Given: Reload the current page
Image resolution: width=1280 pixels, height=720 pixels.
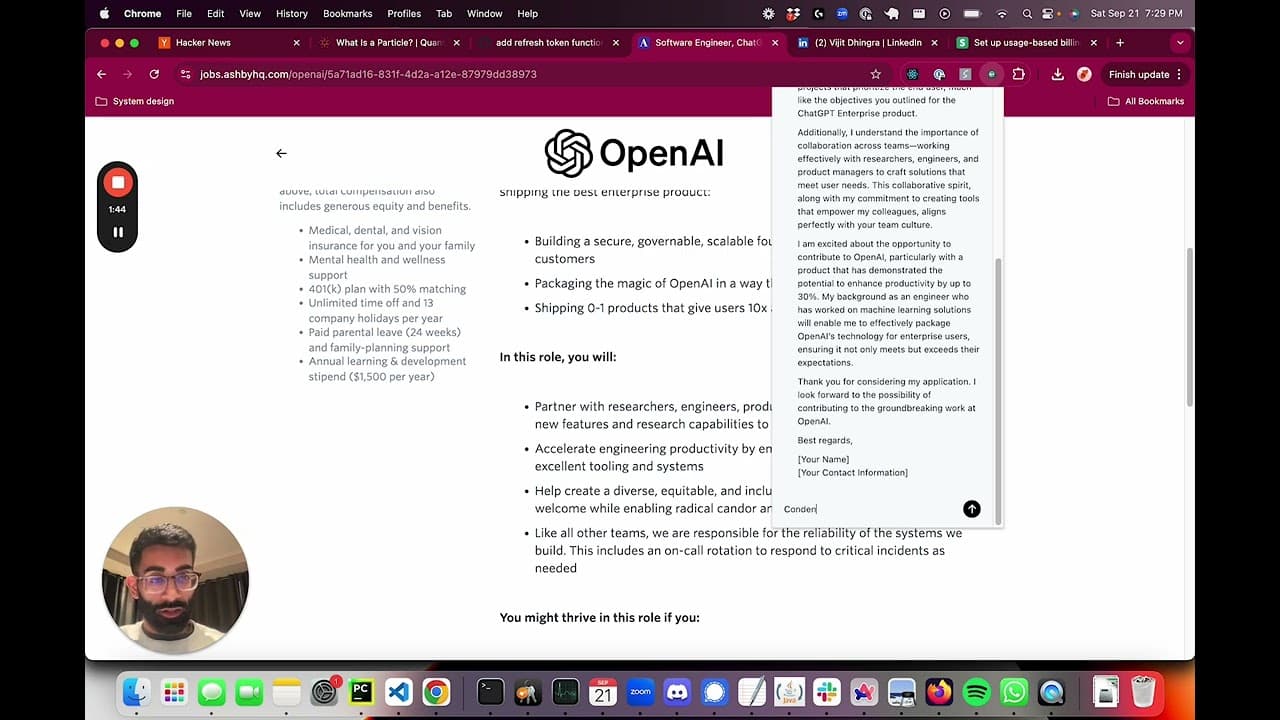Looking at the screenshot, I should click(x=154, y=74).
